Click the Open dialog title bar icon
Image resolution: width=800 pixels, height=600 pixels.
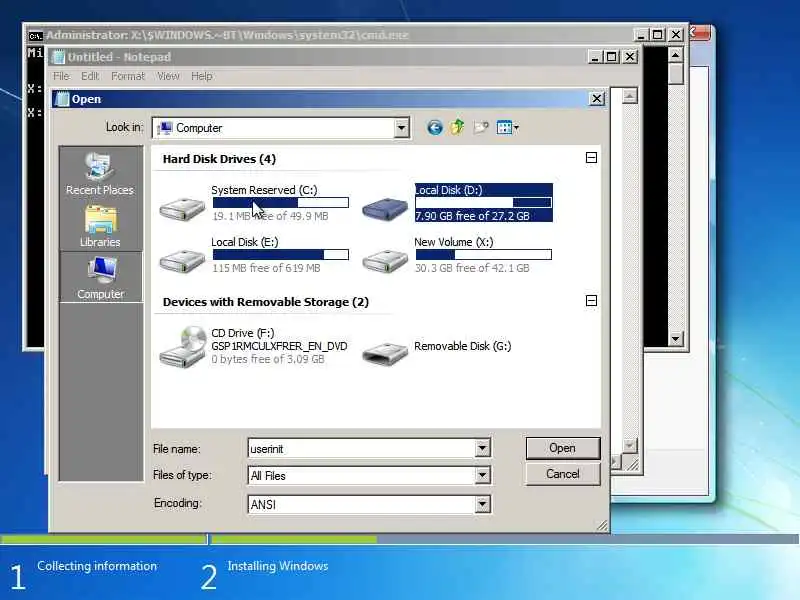coord(62,99)
